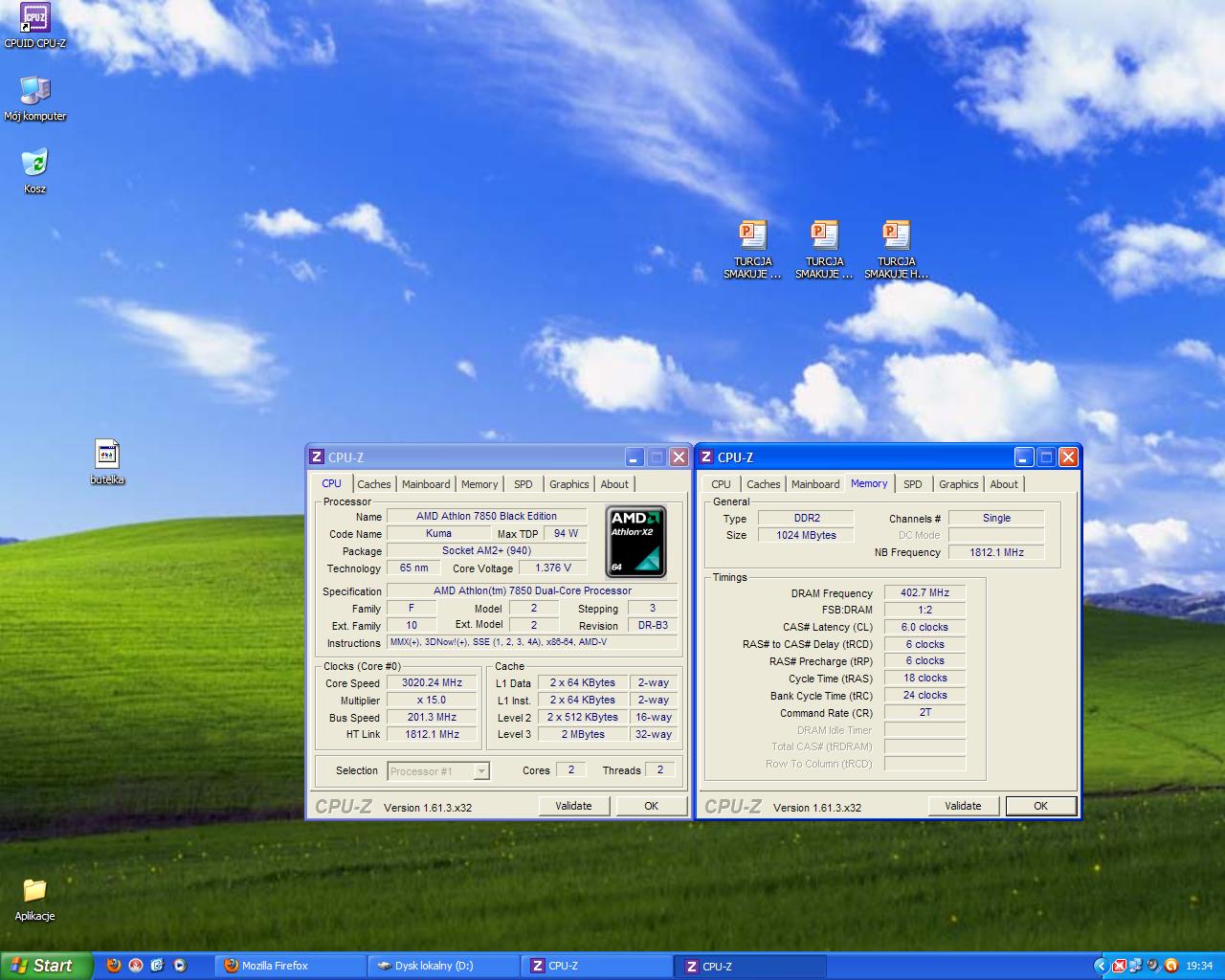
Task: Click the Socket AM2+ (940) package field
Action: click(x=486, y=550)
